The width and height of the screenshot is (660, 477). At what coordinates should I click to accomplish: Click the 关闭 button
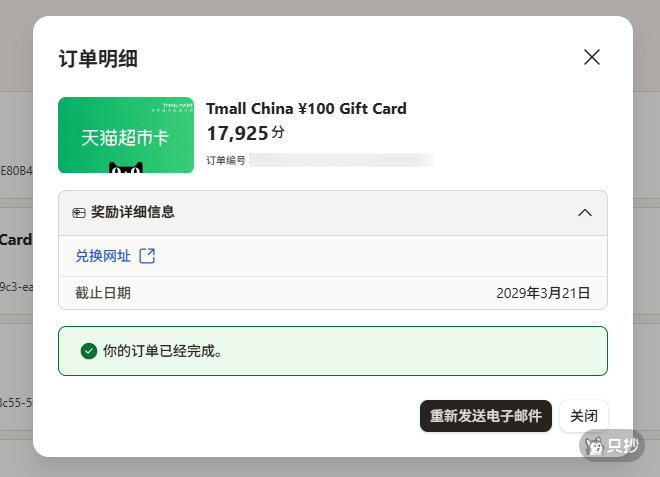(584, 416)
